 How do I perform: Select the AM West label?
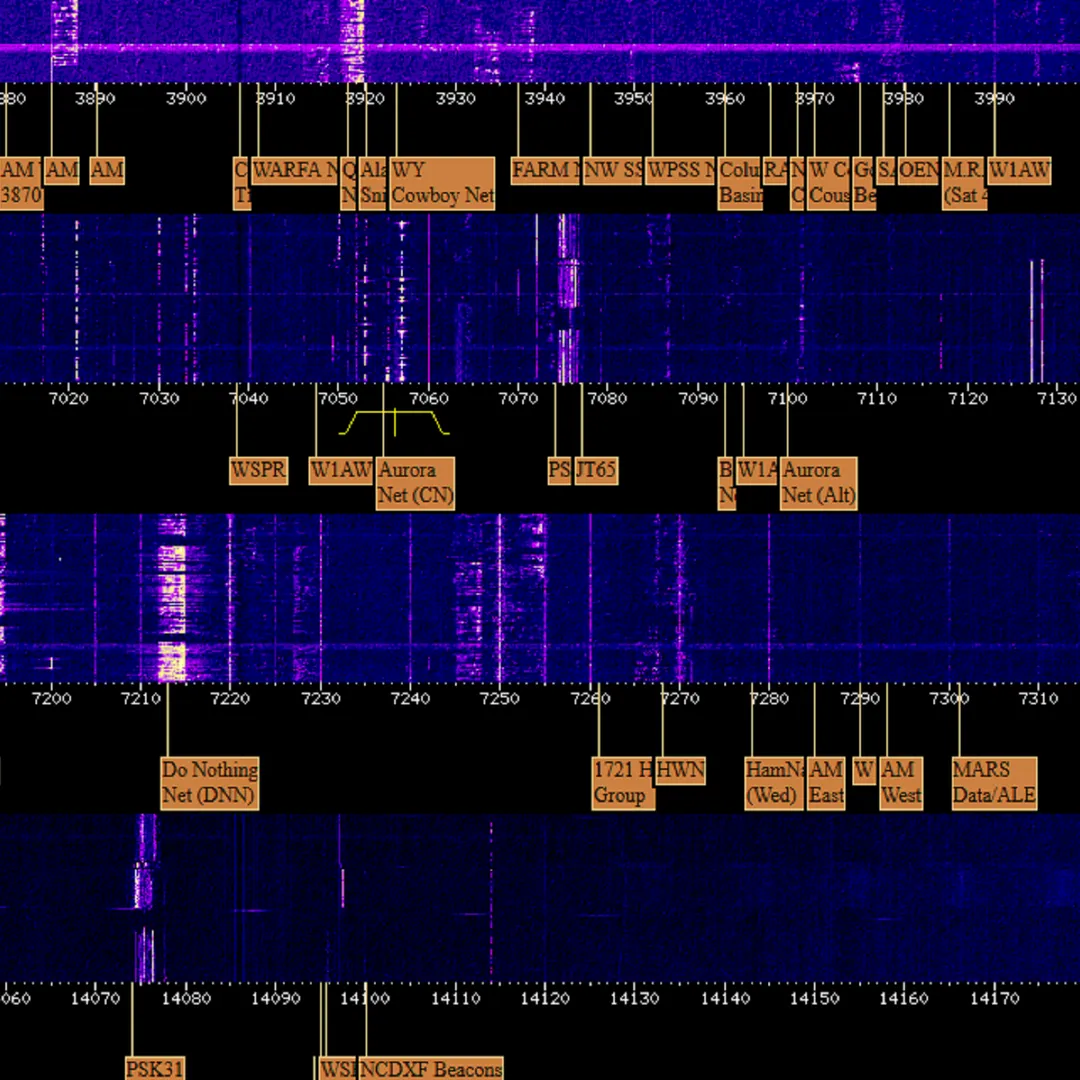(x=901, y=783)
